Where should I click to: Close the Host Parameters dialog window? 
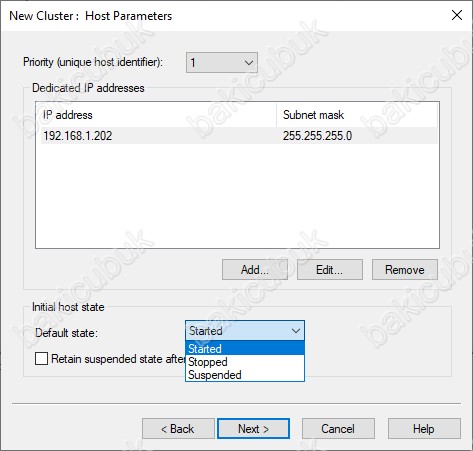point(457,15)
